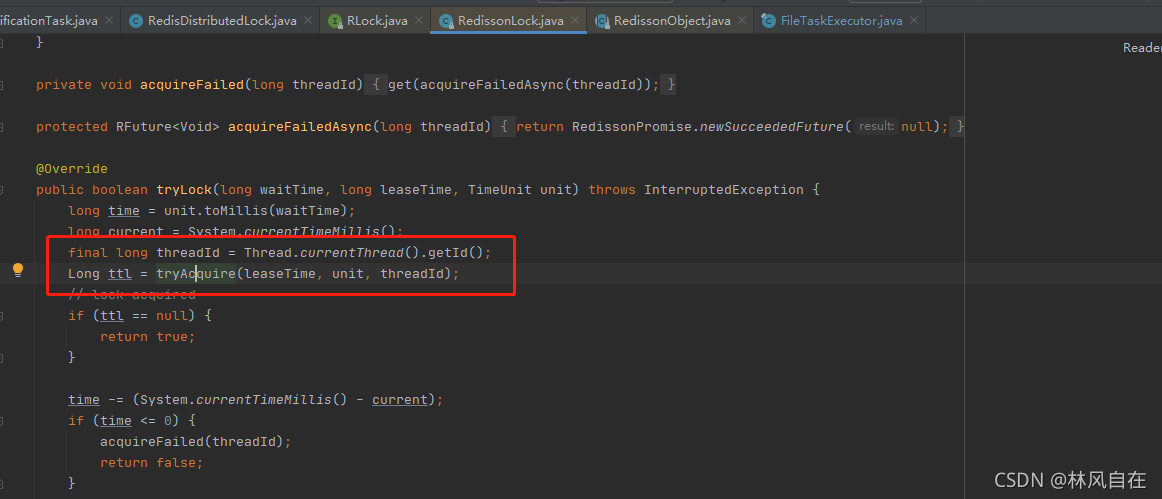
Task: Click 'if (time <= 0) {' line
Action: pos(132,421)
